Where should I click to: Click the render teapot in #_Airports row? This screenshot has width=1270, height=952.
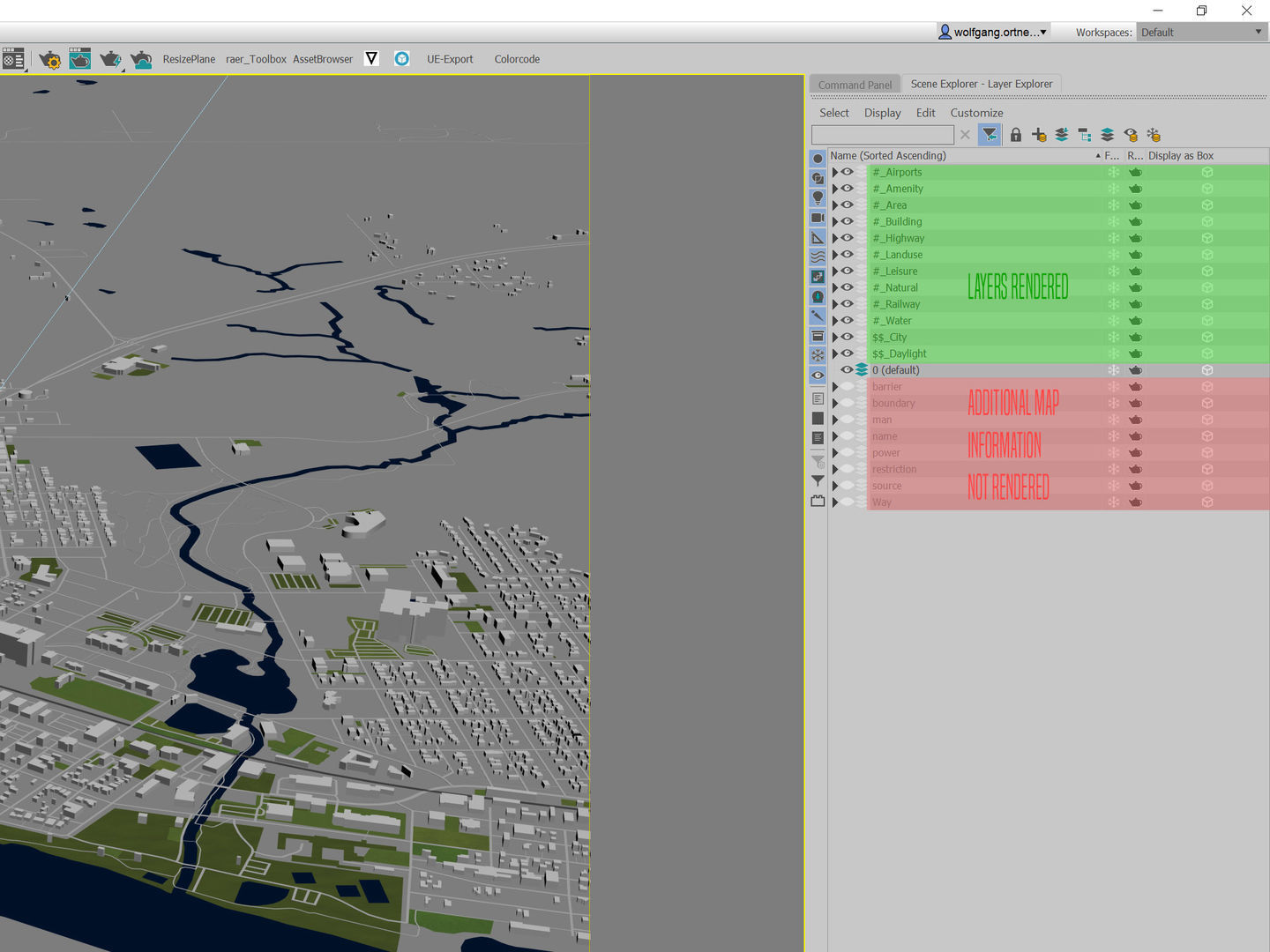[x=1135, y=173]
